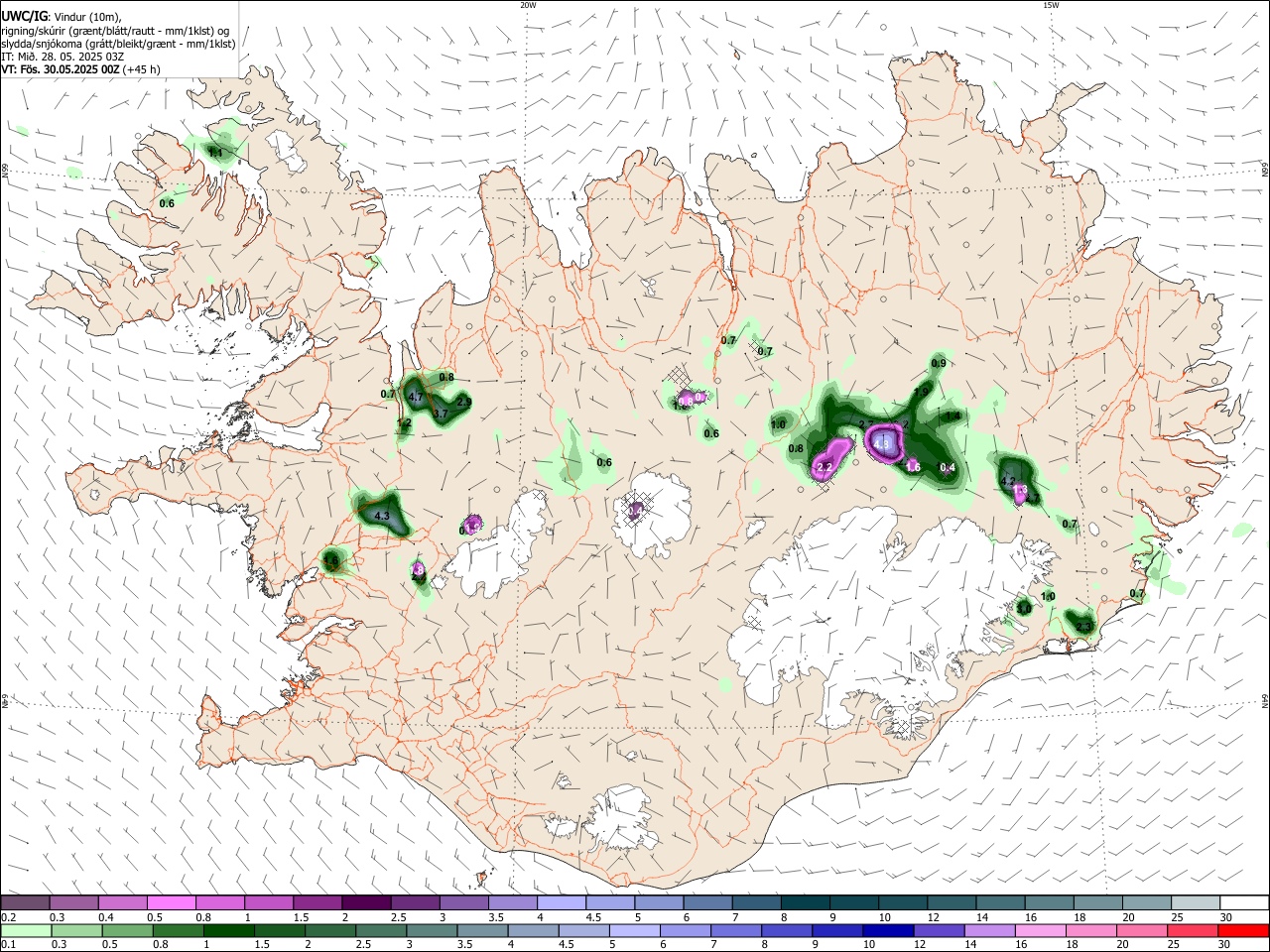
Task: Select the upper legend swatch between 3 and 3.5
Action: (463, 902)
